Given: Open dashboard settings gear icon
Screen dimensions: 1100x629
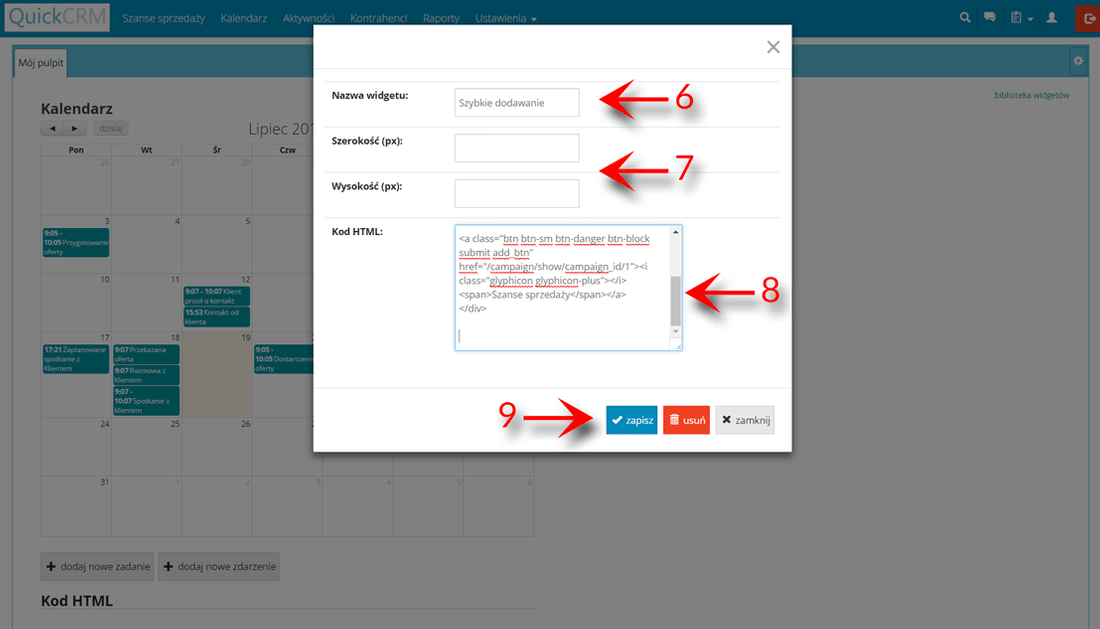Looking at the screenshot, I should coord(1078,61).
